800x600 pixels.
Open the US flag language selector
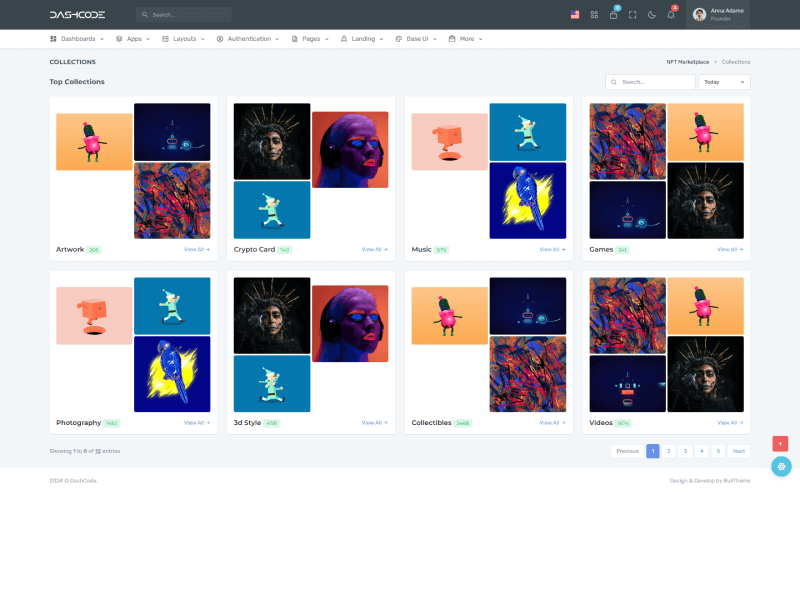575,15
